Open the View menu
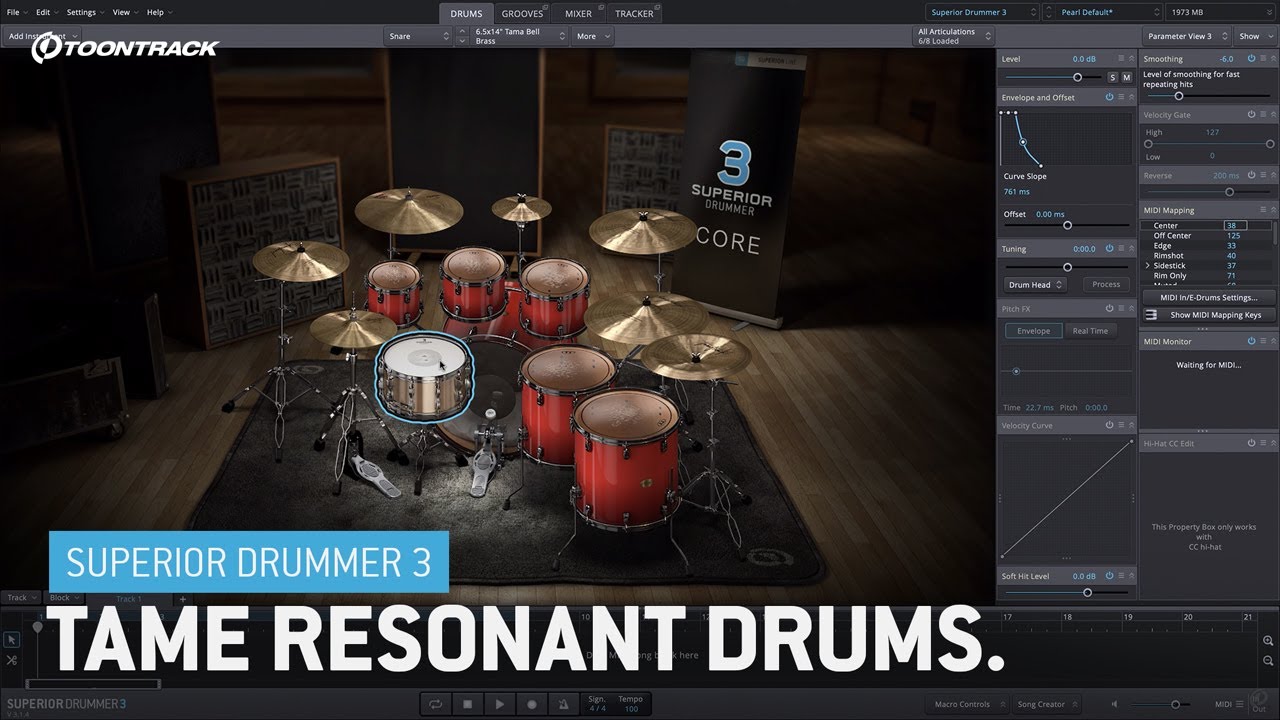This screenshot has width=1280, height=720. click(x=124, y=12)
